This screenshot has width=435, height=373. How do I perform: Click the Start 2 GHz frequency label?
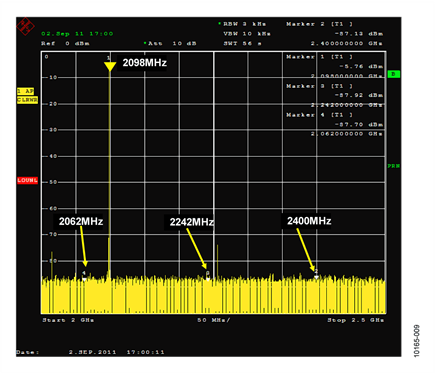pyautogui.click(x=68, y=320)
